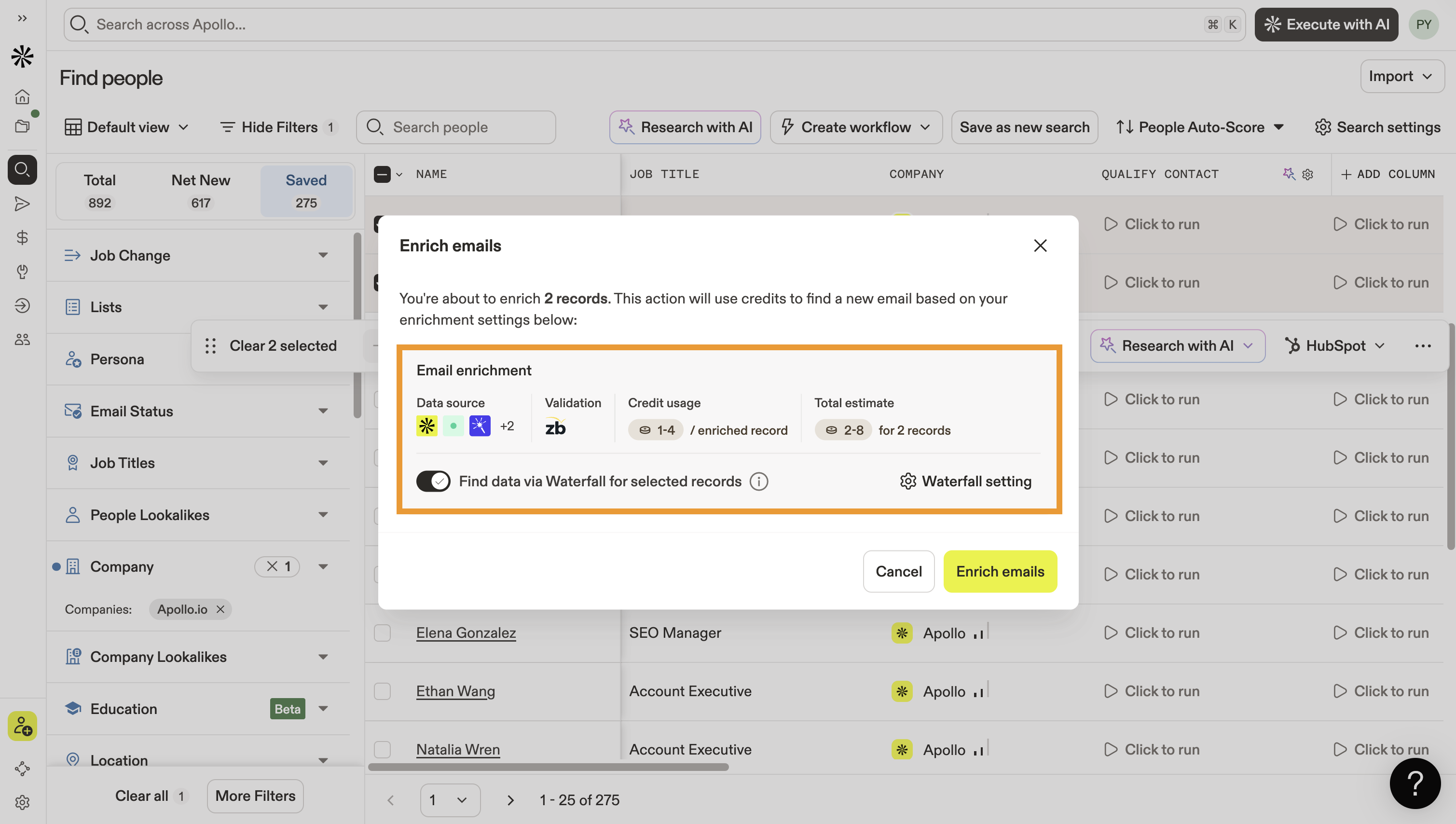1456x824 pixels.
Task: Switch to the Total tab
Action: click(99, 191)
